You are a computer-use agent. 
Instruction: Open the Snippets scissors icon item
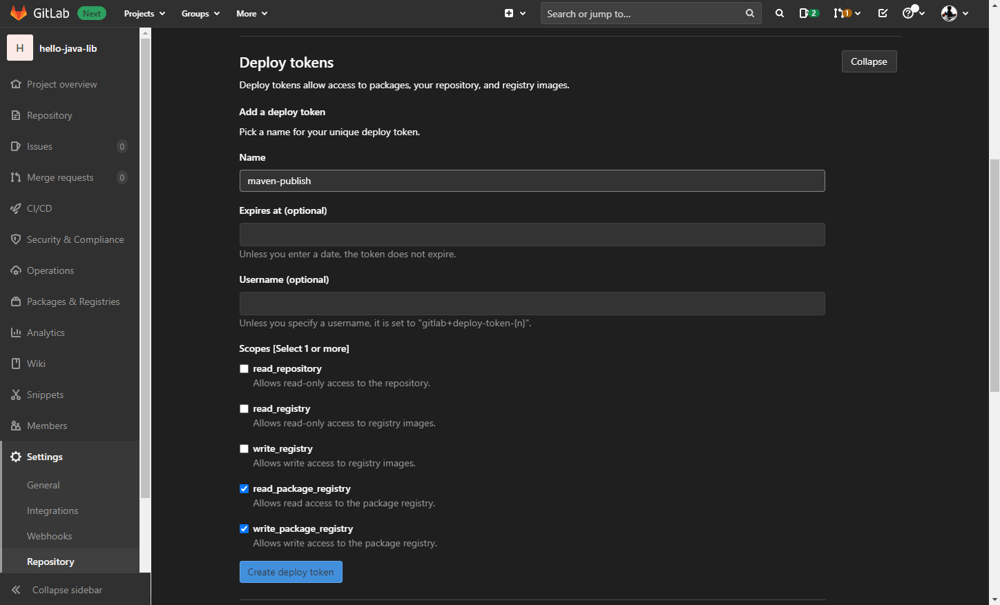click(16, 394)
